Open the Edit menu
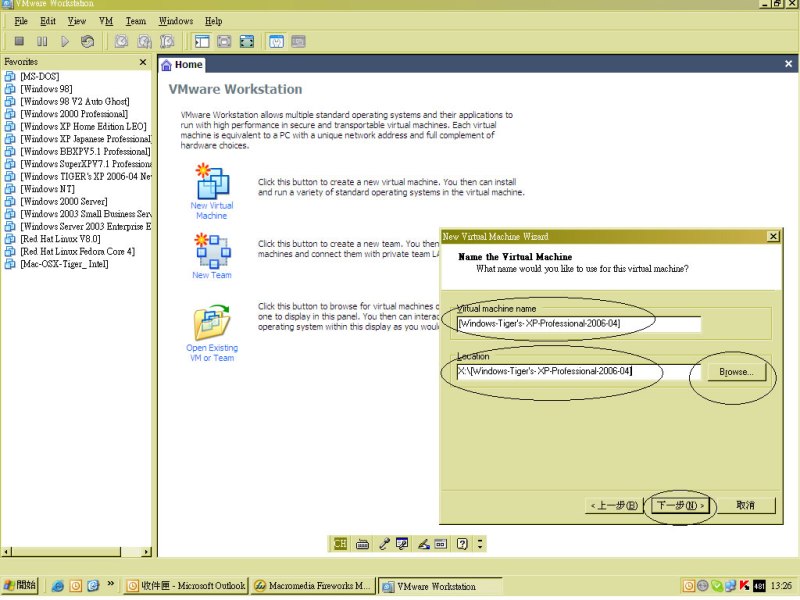Viewport: 800px width, 600px height. point(47,21)
